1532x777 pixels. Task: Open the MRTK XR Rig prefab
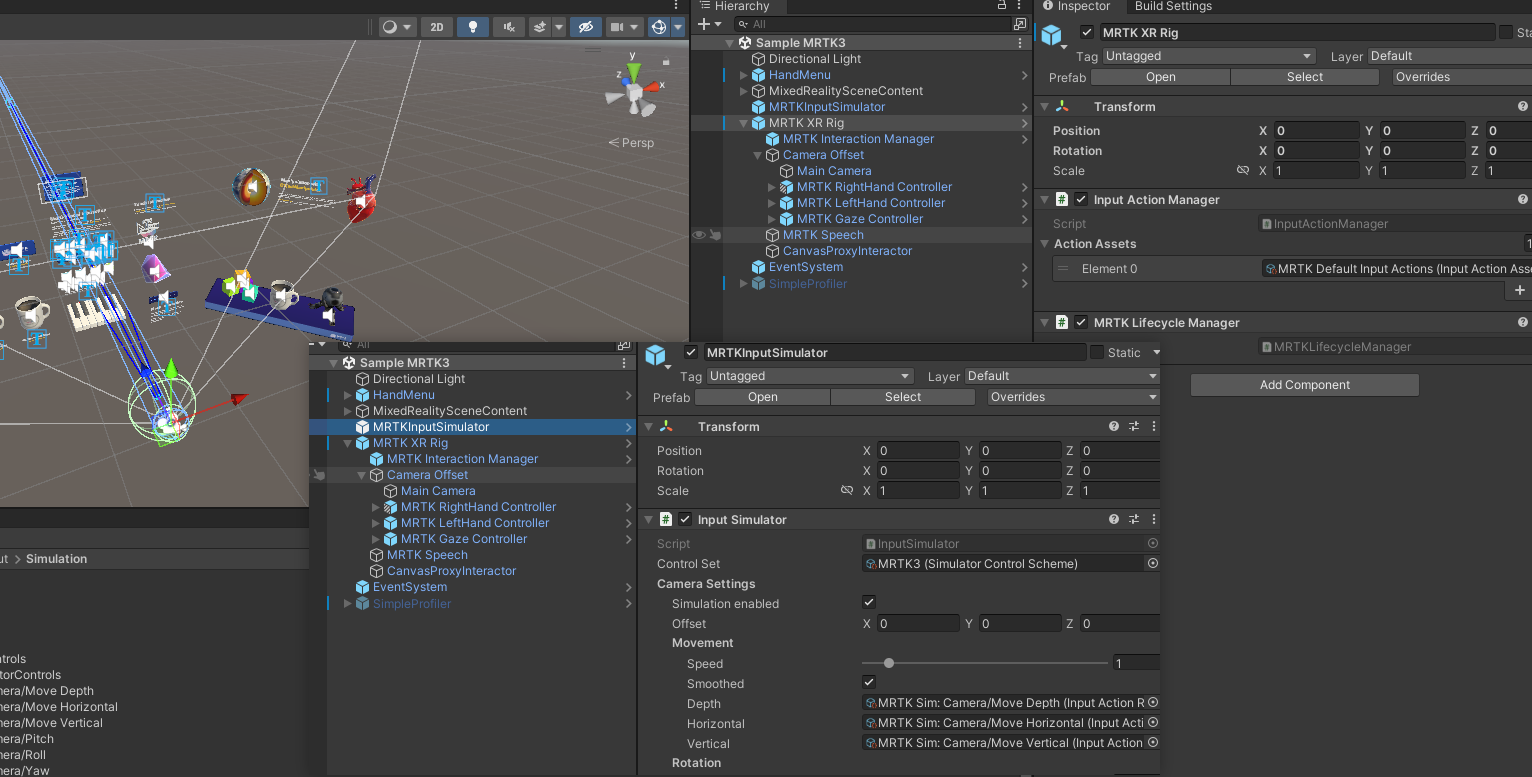pos(1160,76)
